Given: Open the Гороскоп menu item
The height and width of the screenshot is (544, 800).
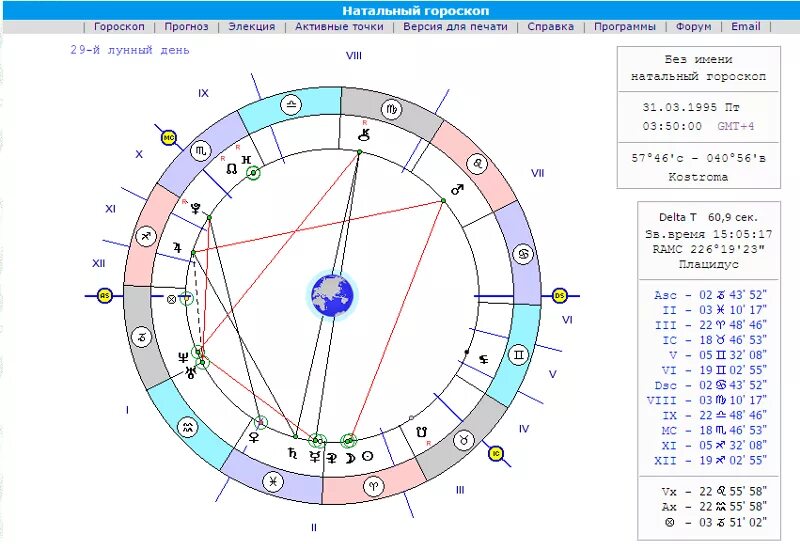Looking at the screenshot, I should tap(119, 27).
